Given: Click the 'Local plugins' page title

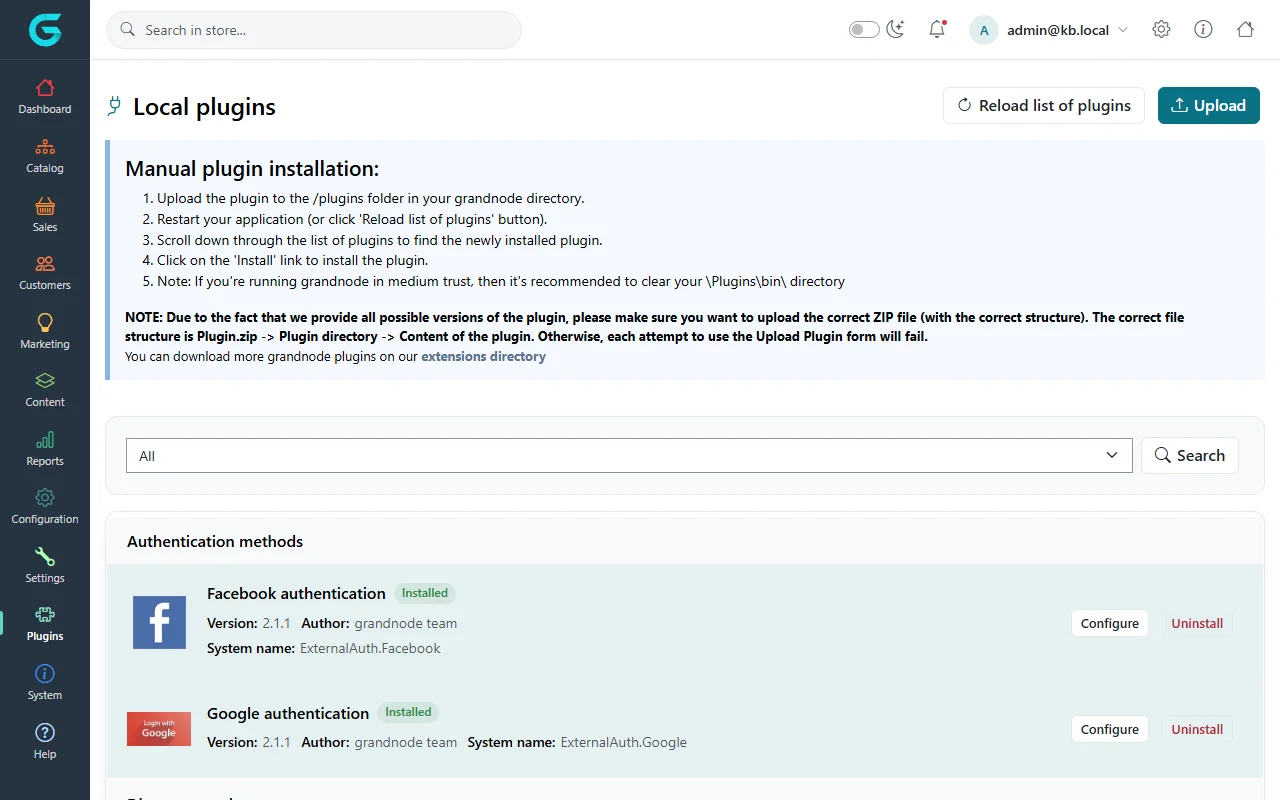Looking at the screenshot, I should [204, 107].
